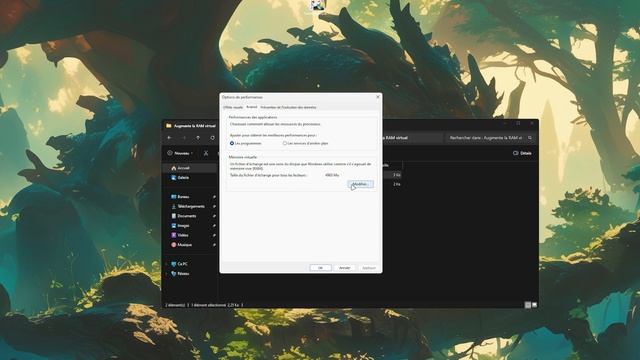Click Annuler in the performance dialog
This screenshot has width=640, height=360.
click(x=344, y=268)
